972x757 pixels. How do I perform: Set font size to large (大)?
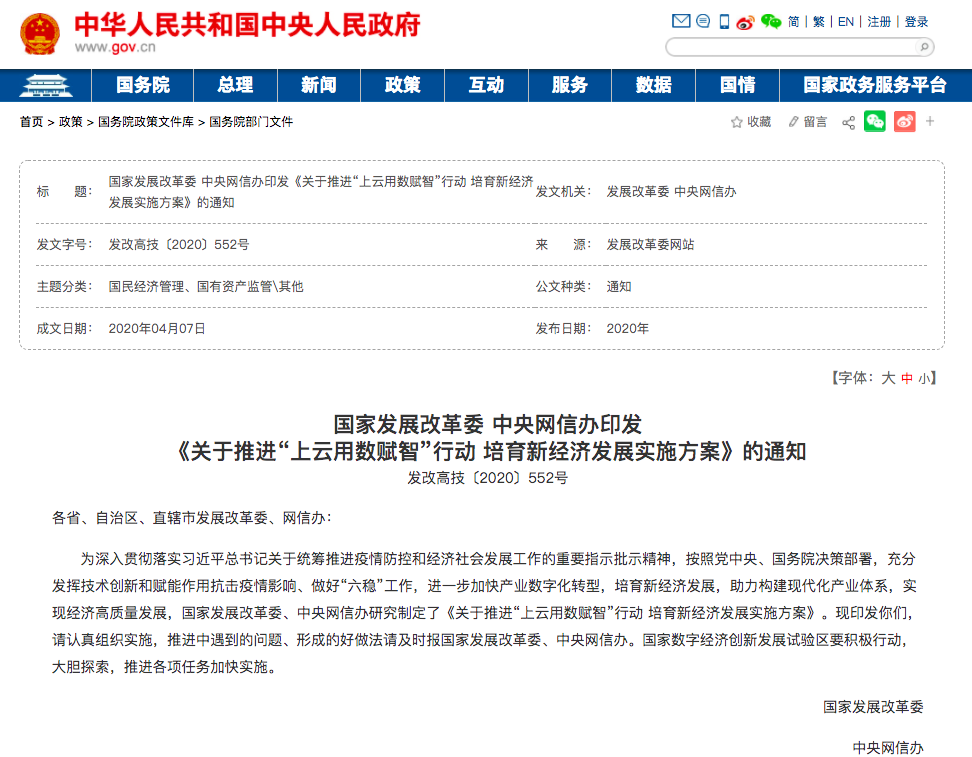coord(887,378)
